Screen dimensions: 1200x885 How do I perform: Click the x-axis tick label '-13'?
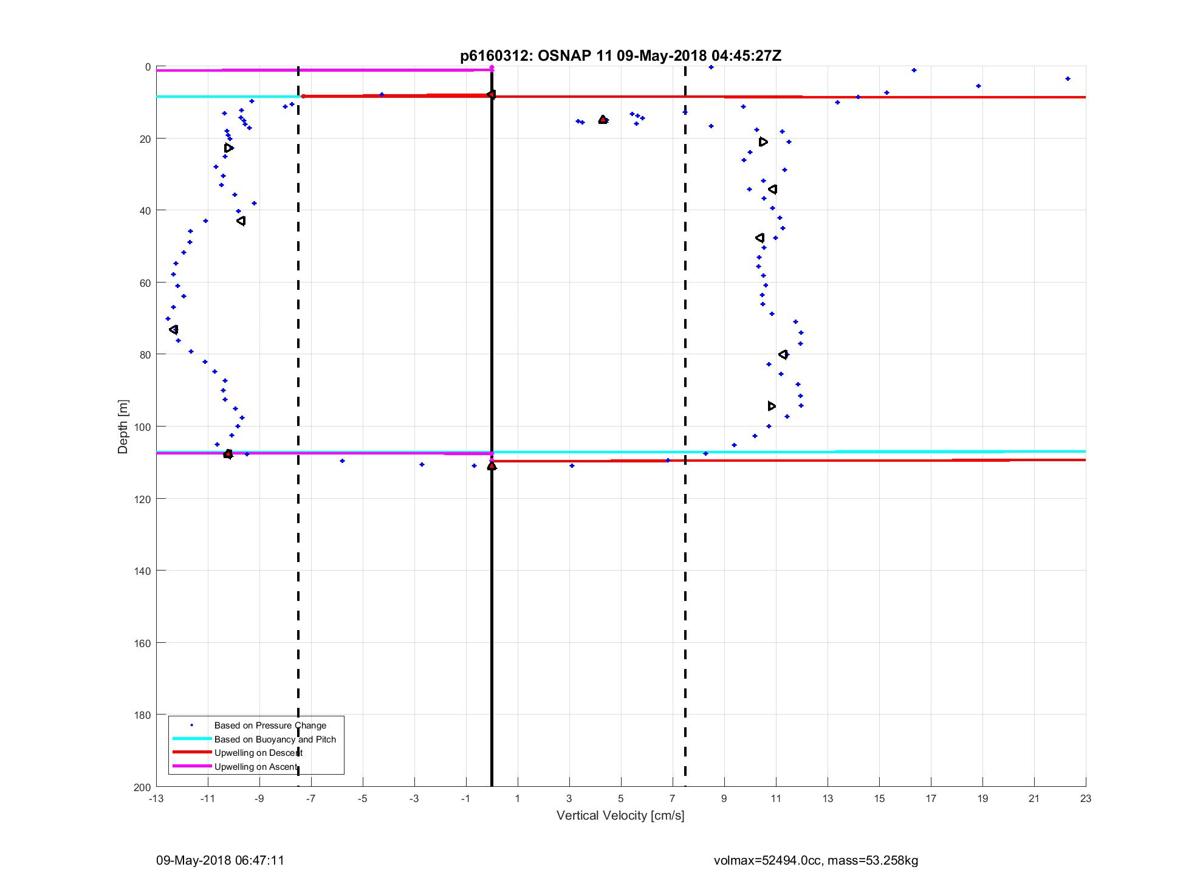(x=156, y=799)
